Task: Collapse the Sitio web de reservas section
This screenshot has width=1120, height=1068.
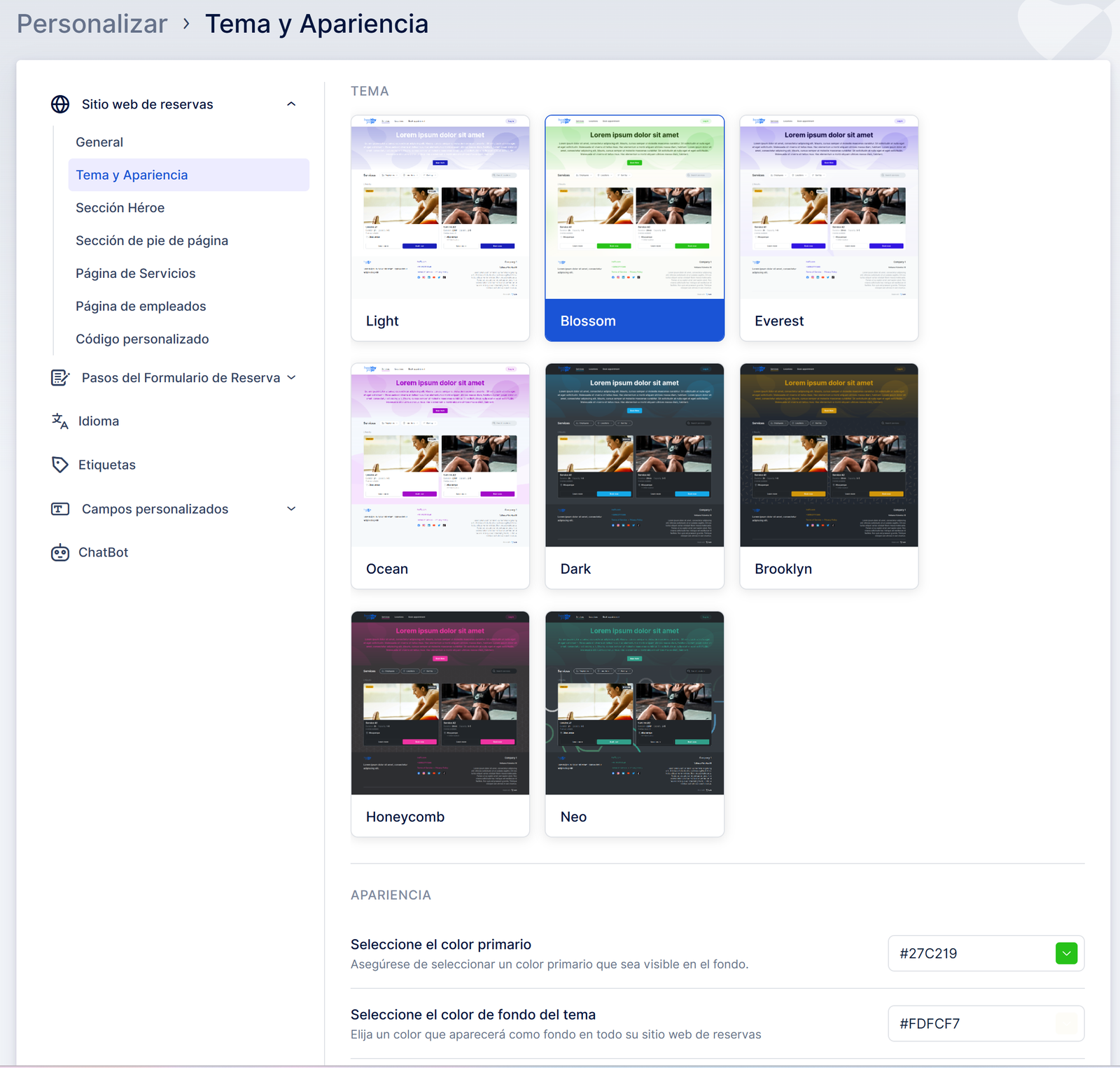Action: 291,104
